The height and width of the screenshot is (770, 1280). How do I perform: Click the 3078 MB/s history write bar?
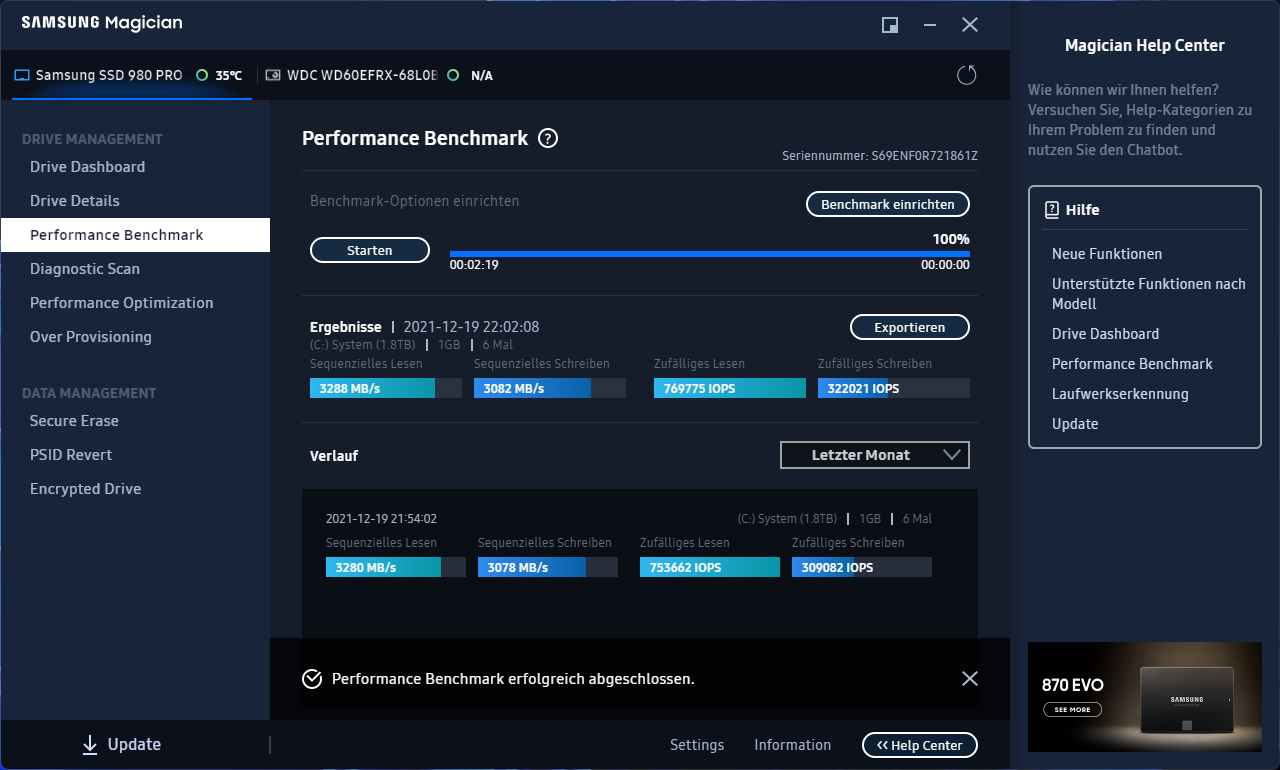pos(548,567)
